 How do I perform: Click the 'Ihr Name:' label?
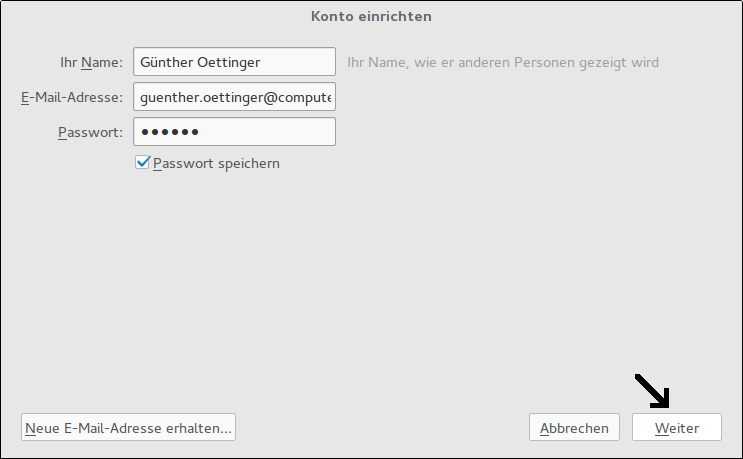click(x=91, y=62)
